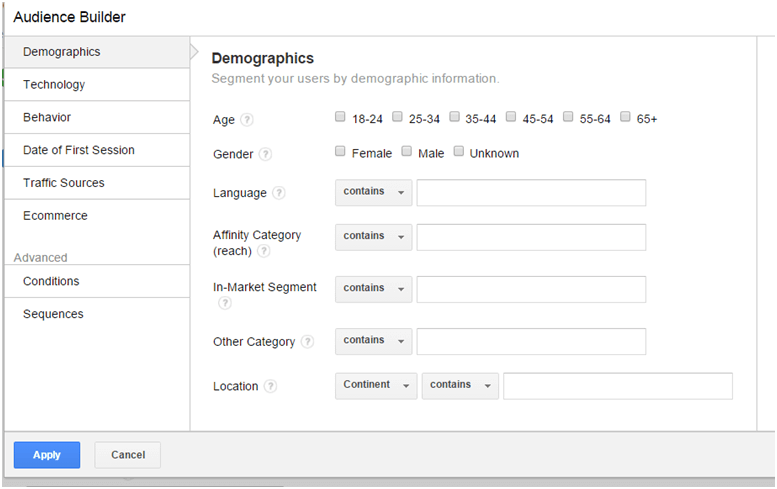
Task: Open the Age help question-mark icon
Action: point(247,120)
